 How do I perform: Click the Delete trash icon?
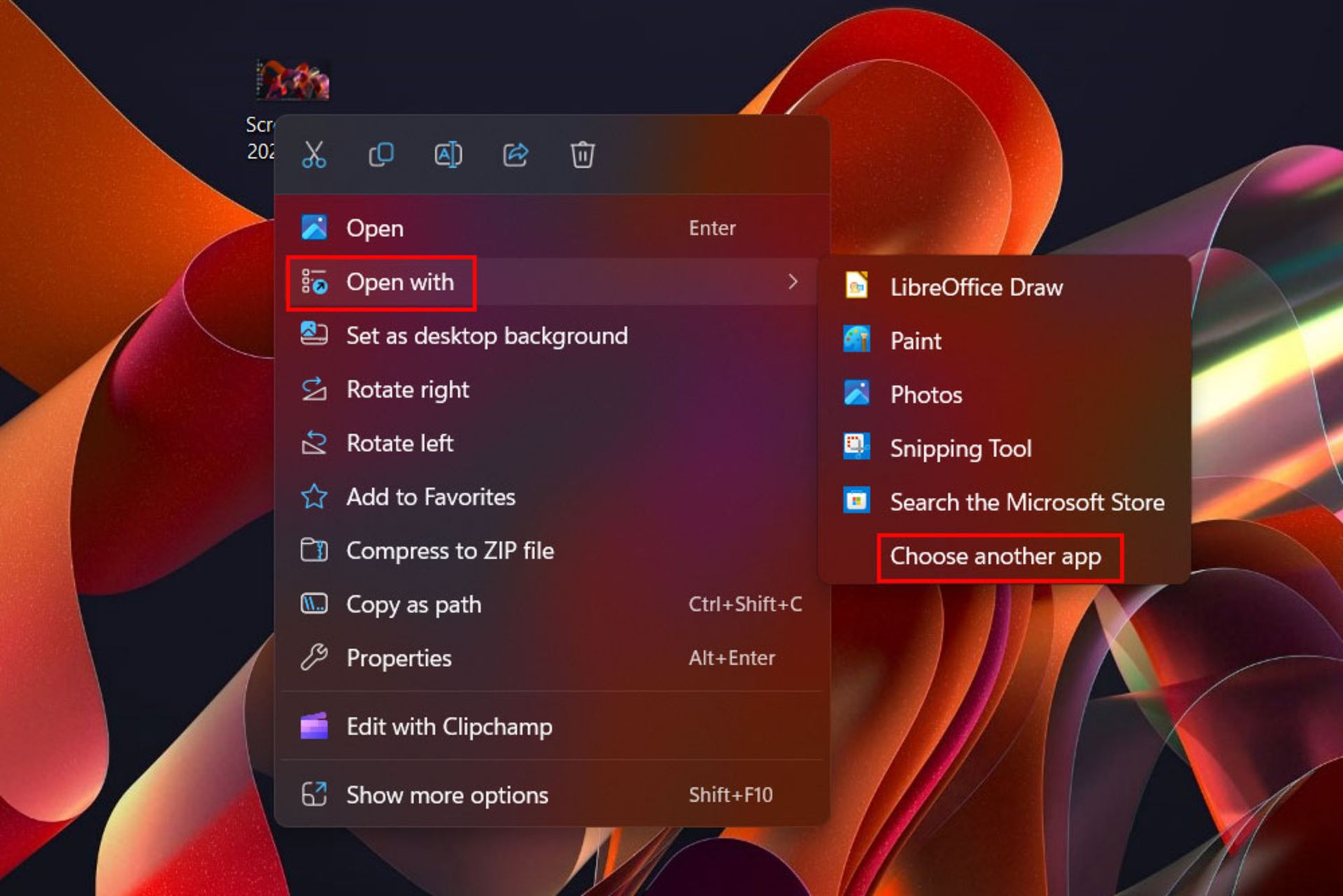click(x=583, y=155)
